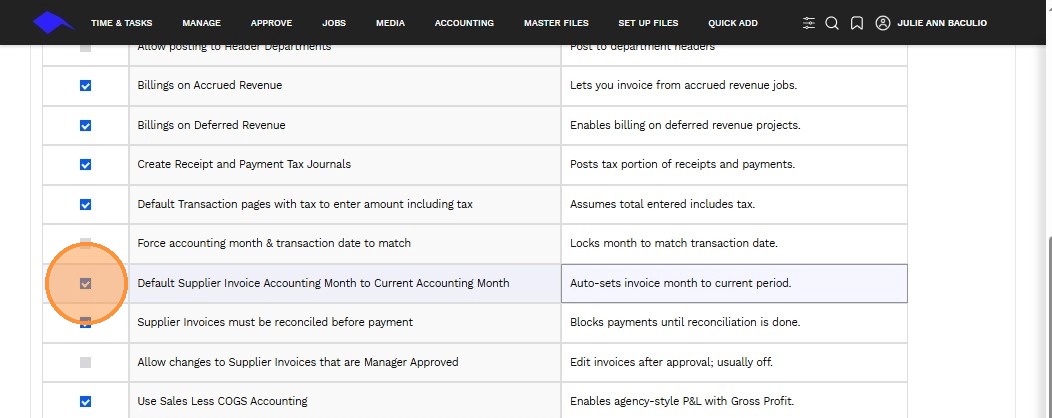Uncheck Default Transaction pages with tax option
This screenshot has width=1052, height=418.
click(85, 205)
